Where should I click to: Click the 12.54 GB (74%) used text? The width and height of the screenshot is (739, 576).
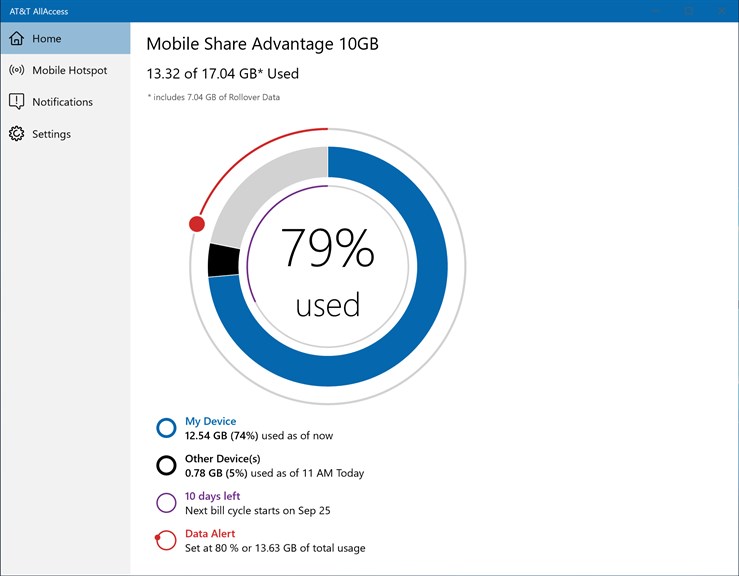pyautogui.click(x=259, y=436)
